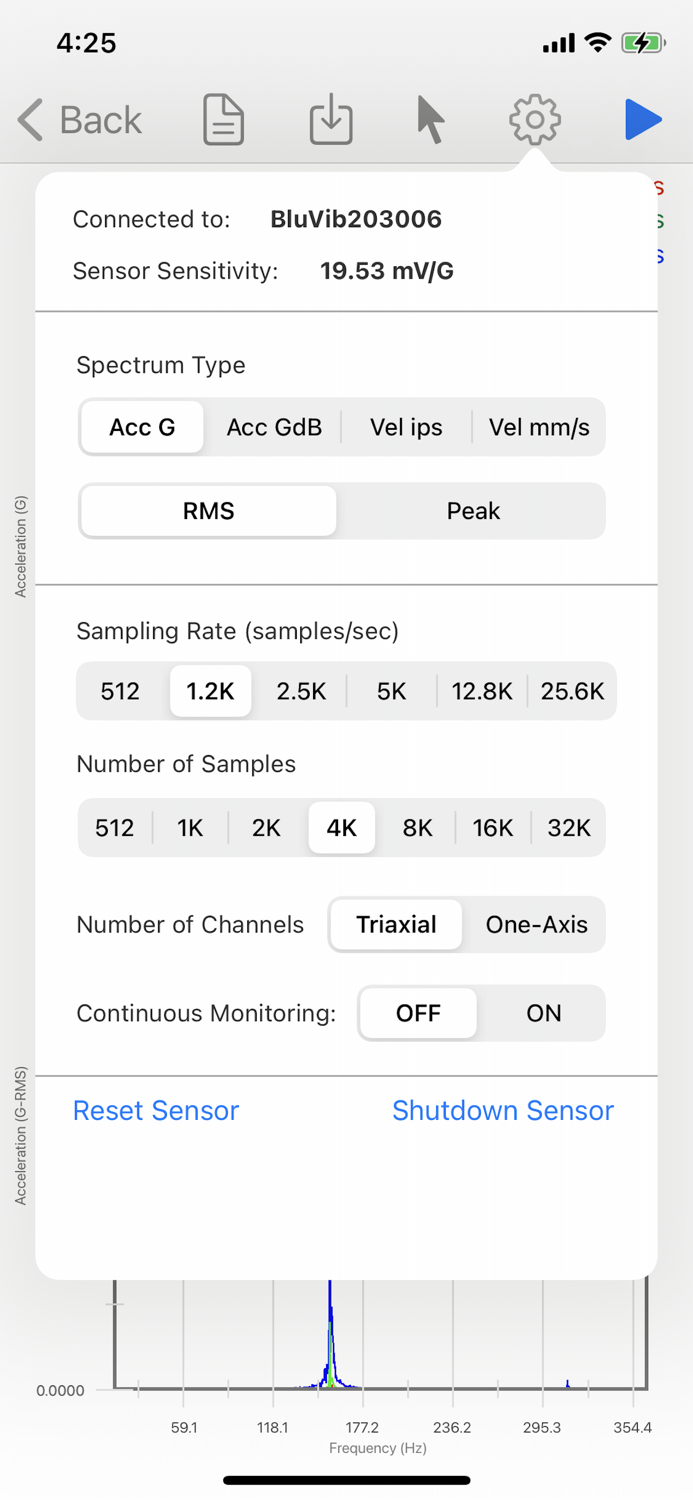Select the cursor pointer tool icon
693x1500 pixels.
428,119
